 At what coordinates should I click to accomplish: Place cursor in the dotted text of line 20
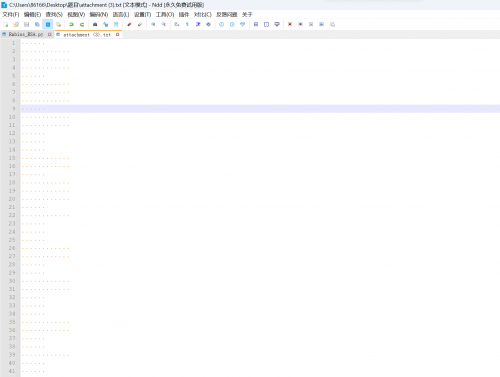(x=46, y=199)
